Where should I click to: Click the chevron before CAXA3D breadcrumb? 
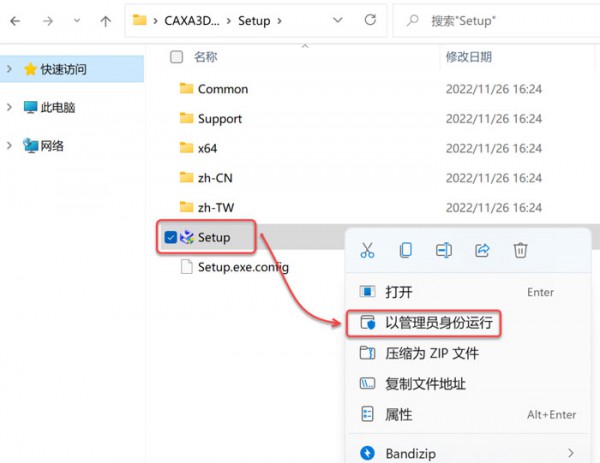[155, 21]
